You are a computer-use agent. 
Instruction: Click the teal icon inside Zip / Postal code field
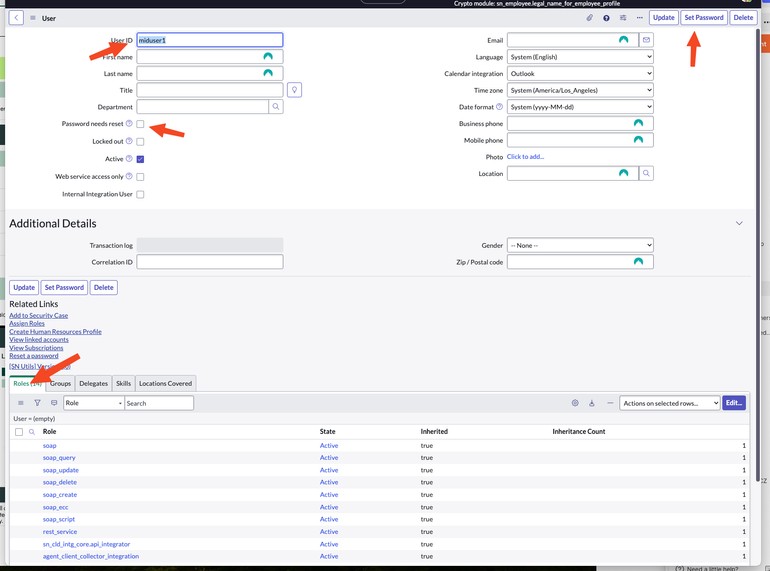point(638,262)
